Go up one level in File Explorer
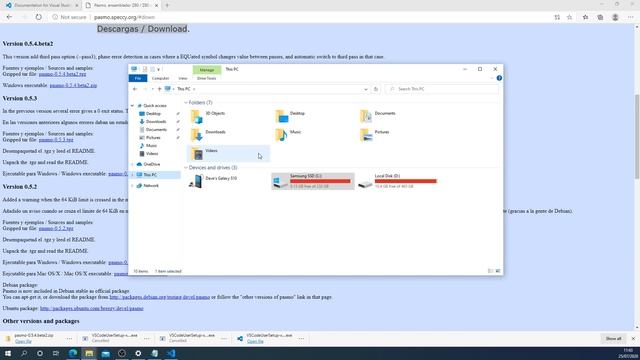 pyautogui.click(x=160, y=89)
